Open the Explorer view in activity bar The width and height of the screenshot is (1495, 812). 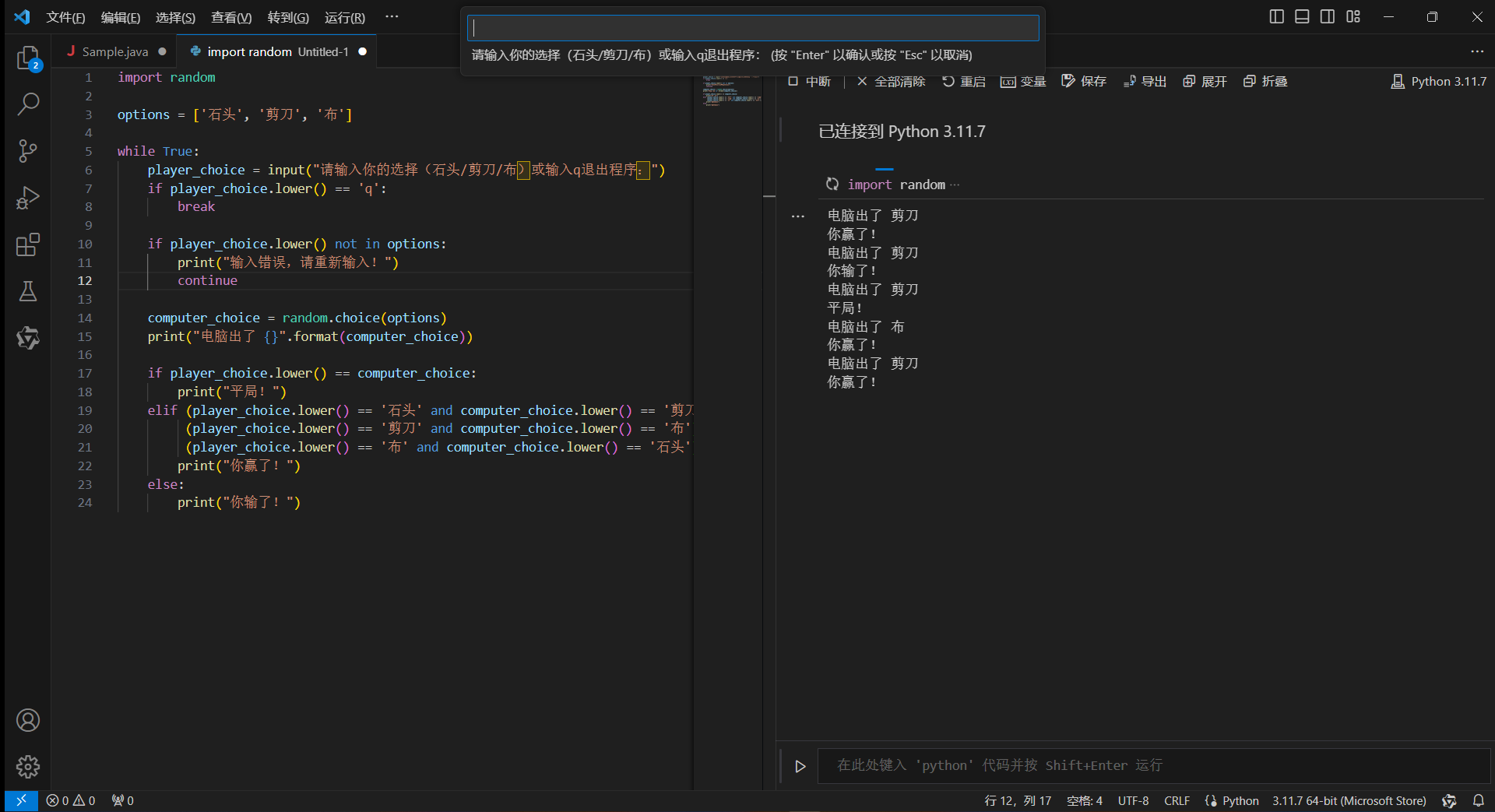[28, 58]
